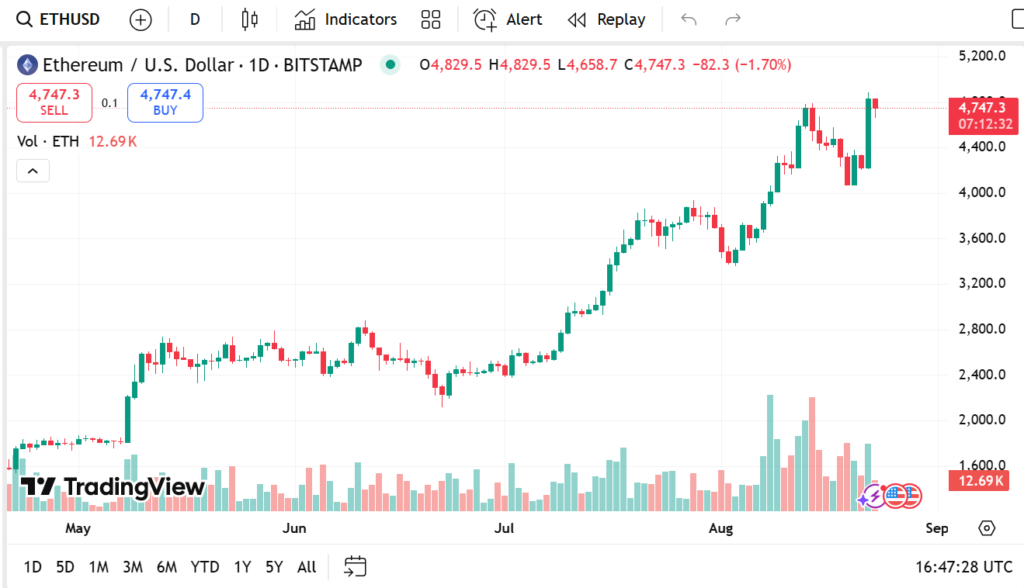The image size is (1024, 588).
Task: Select the 3M date range
Action: point(132,567)
